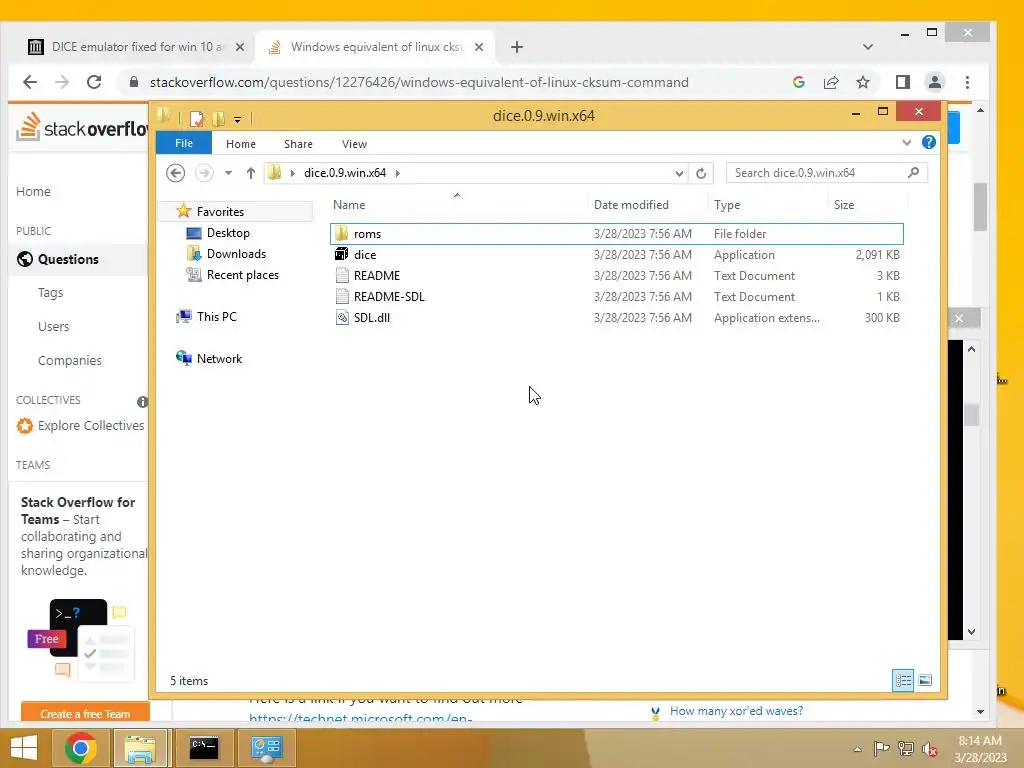
Task: Click New folder icon in quick access toolbar
Action: [218, 118]
